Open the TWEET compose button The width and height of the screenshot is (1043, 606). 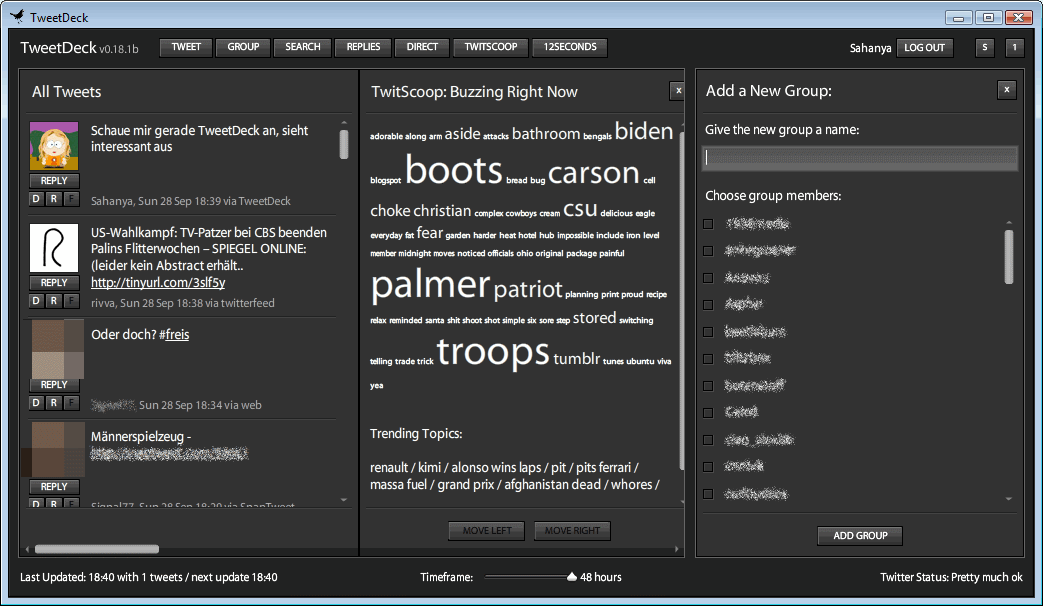186,47
